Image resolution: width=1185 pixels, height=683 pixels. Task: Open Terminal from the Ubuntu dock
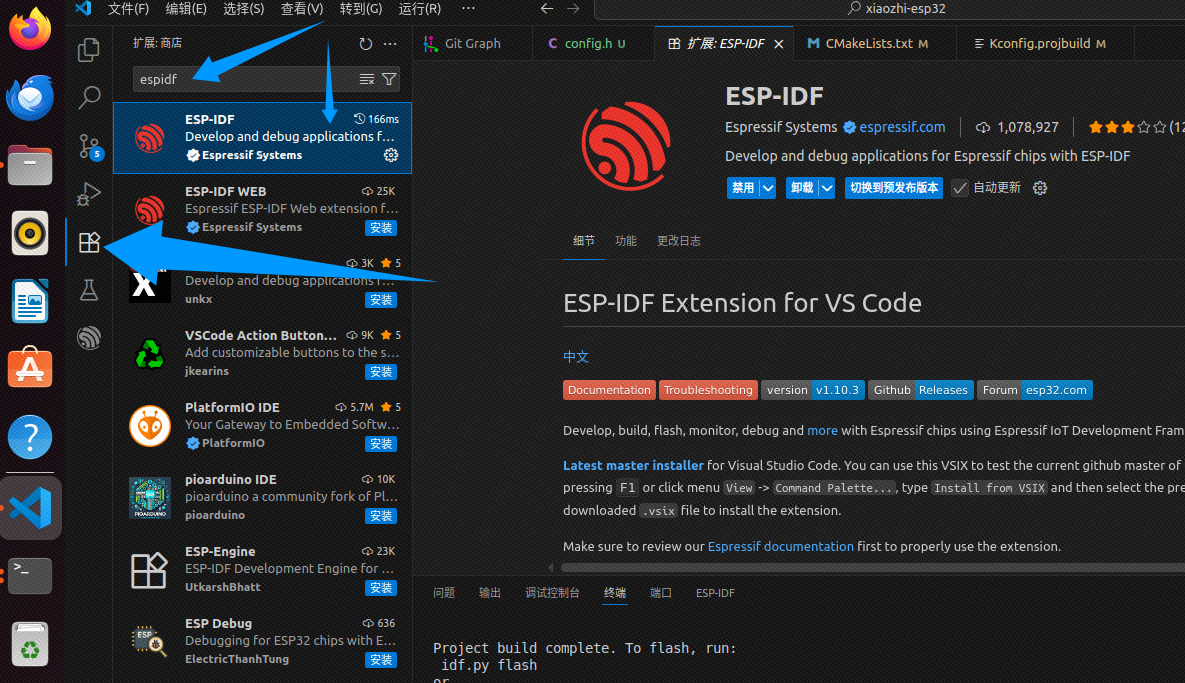pyautogui.click(x=30, y=576)
